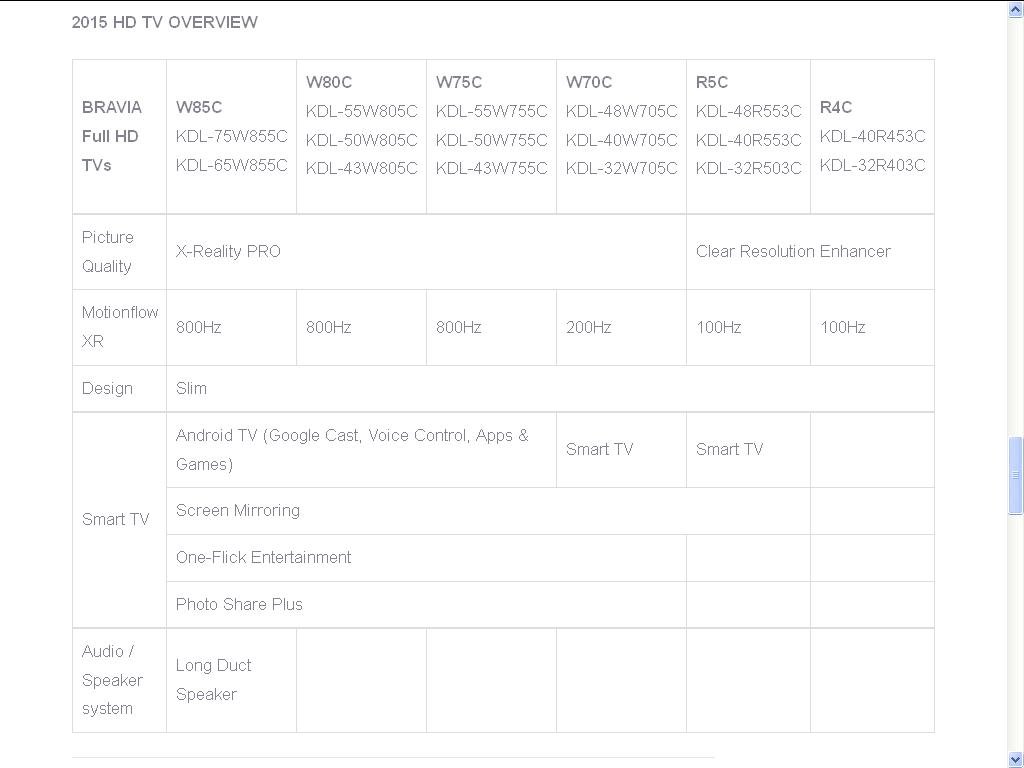Select the Clear Resolution Enhancer cell
Screen dimensions: 1024x768
(793, 251)
